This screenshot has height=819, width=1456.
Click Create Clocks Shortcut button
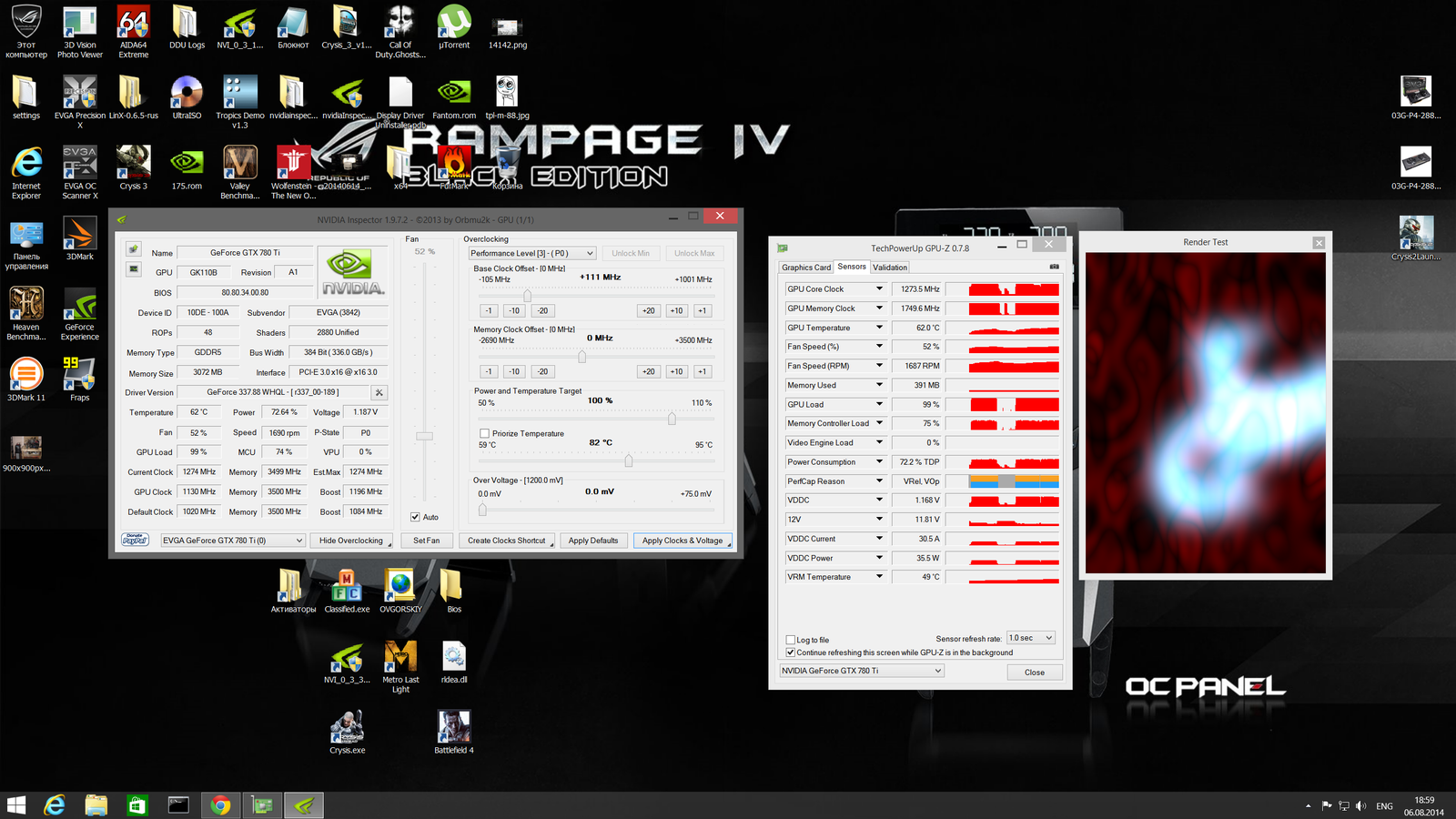tap(507, 541)
